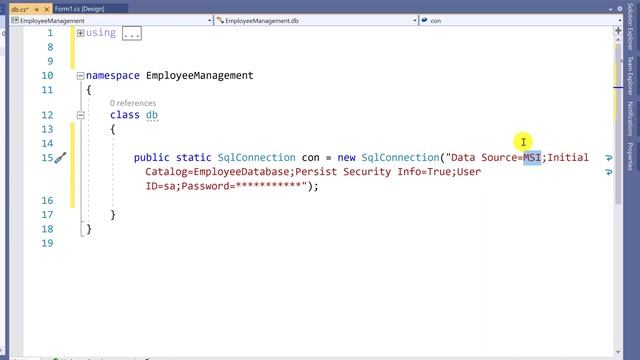This screenshot has height=360, width=640.
Task: Click the 'new' keyword on line 15
Action: pos(346,158)
